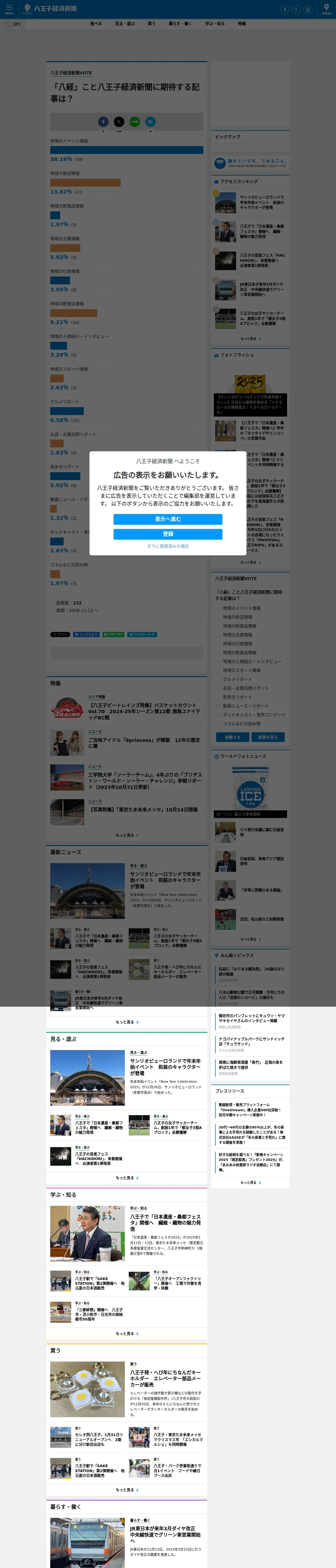The width and height of the screenshot is (336, 1568).
Task: Click 投票する button in sidebar vote
Action: tap(232, 737)
